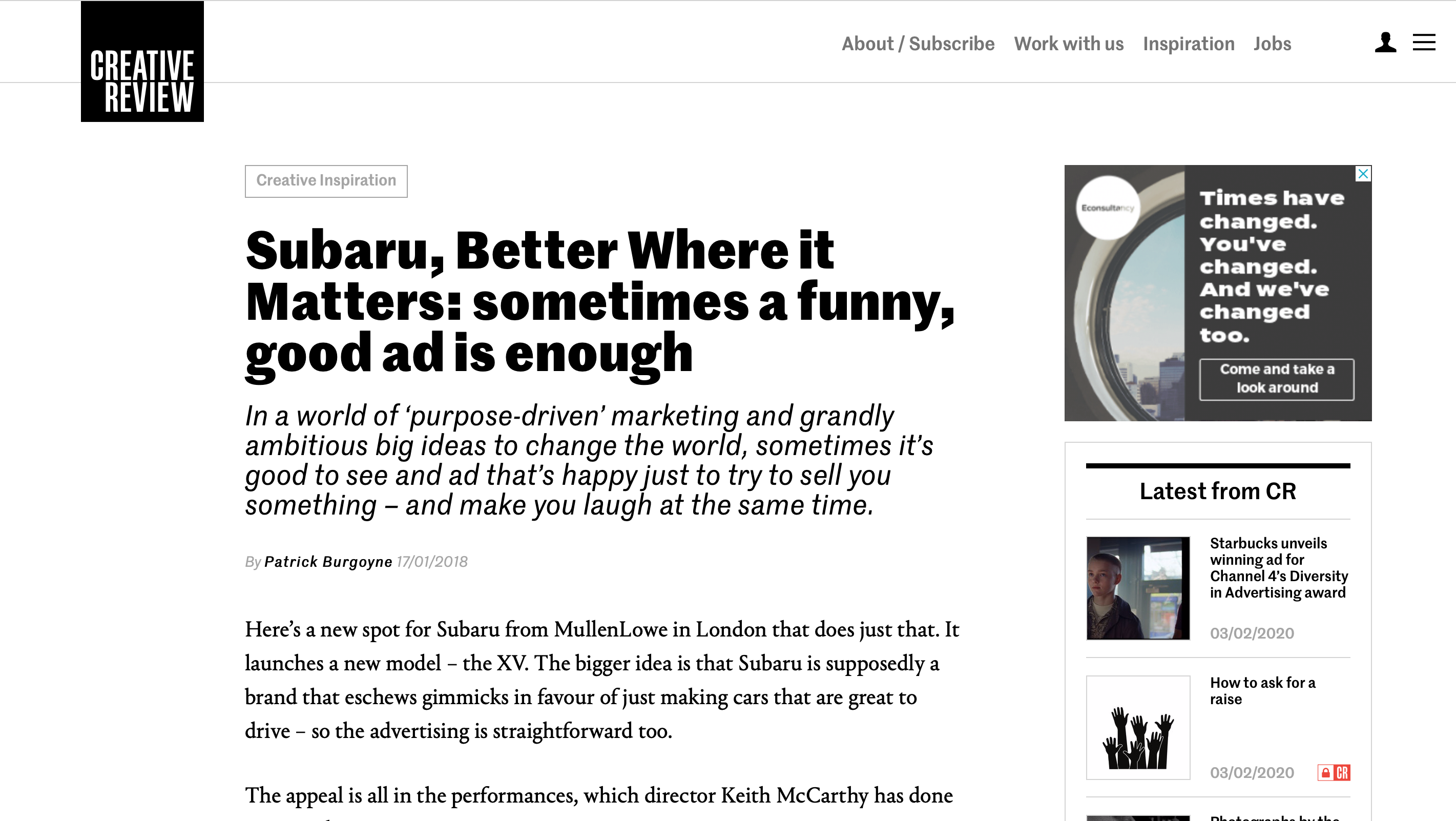Click the Subaru article headline
1456x821 pixels.
point(599,301)
